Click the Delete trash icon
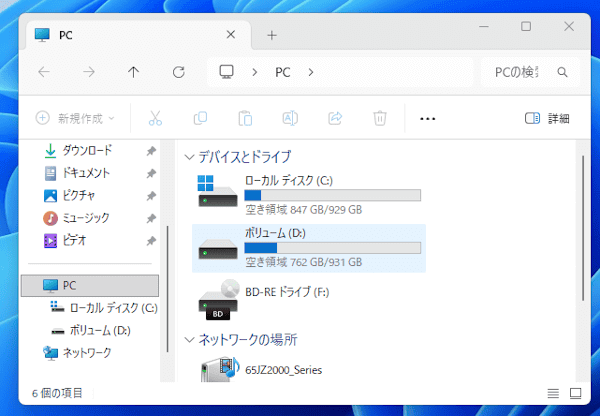The height and width of the screenshot is (416, 600). [x=380, y=118]
